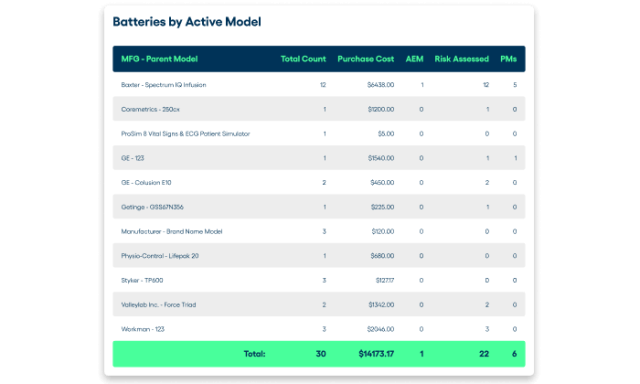Click AEM value 1 in Baxter row
This screenshot has width=640, height=384.
[x=422, y=85]
